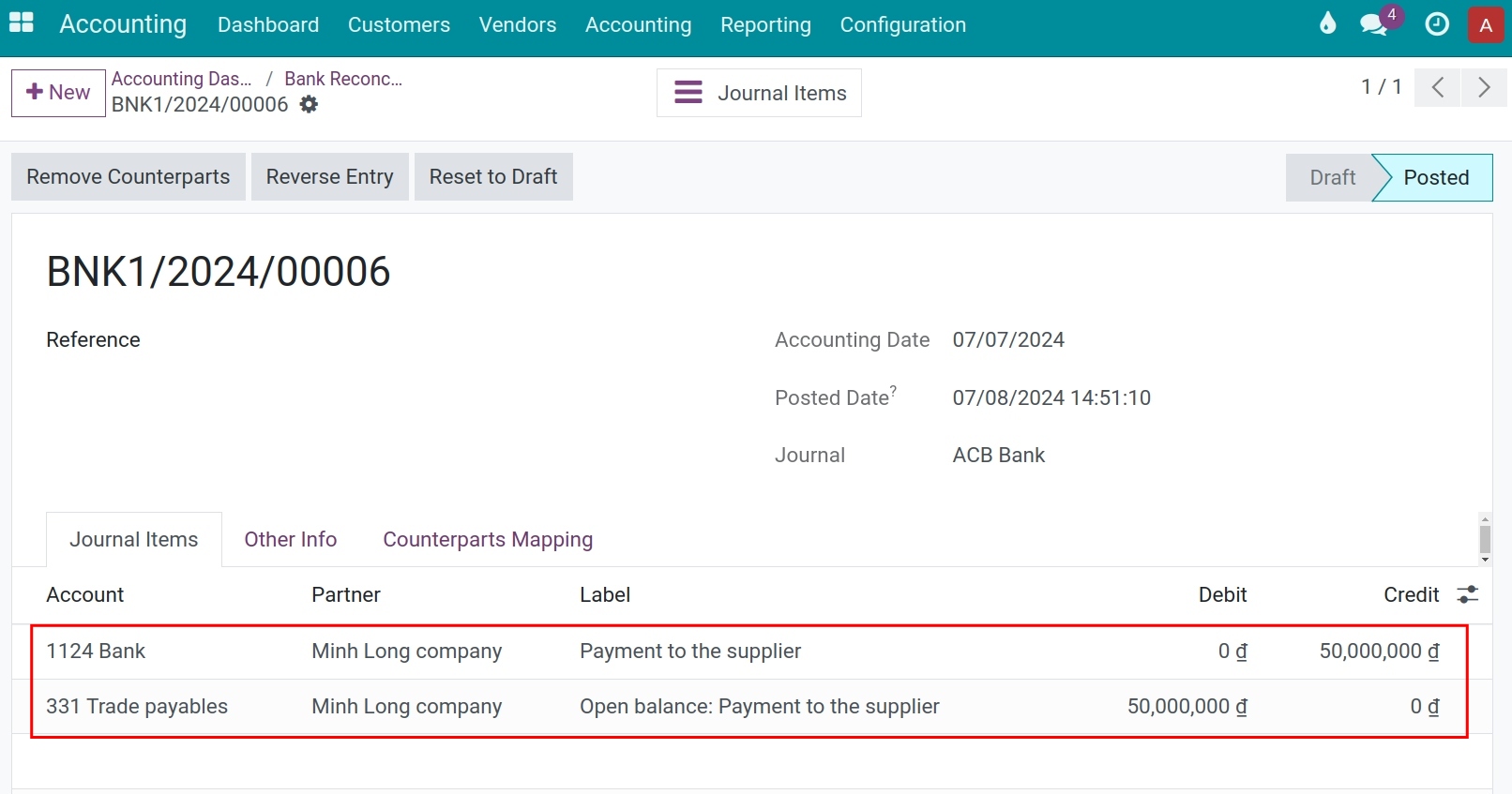Screen dimensions: 1512x794
Task: Click the Accounting app title
Action: pyautogui.click(x=123, y=24)
